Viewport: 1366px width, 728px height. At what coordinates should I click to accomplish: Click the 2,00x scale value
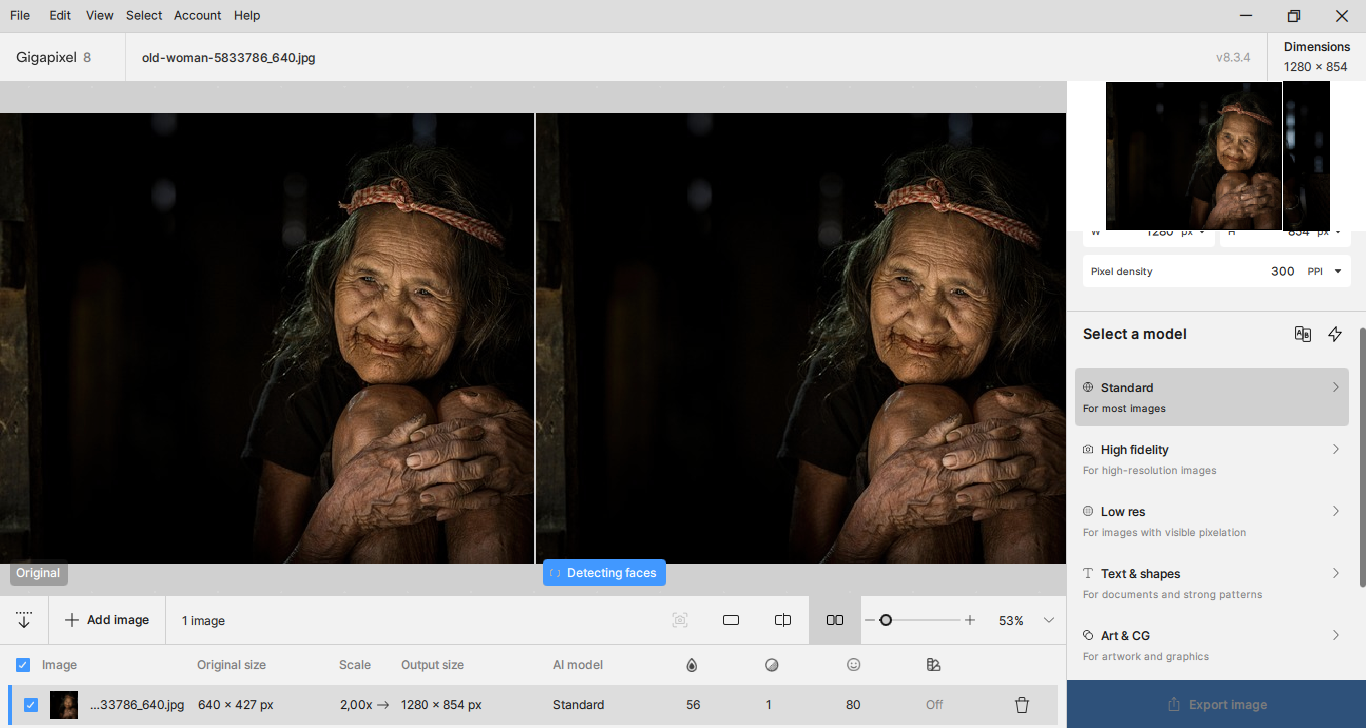(356, 705)
